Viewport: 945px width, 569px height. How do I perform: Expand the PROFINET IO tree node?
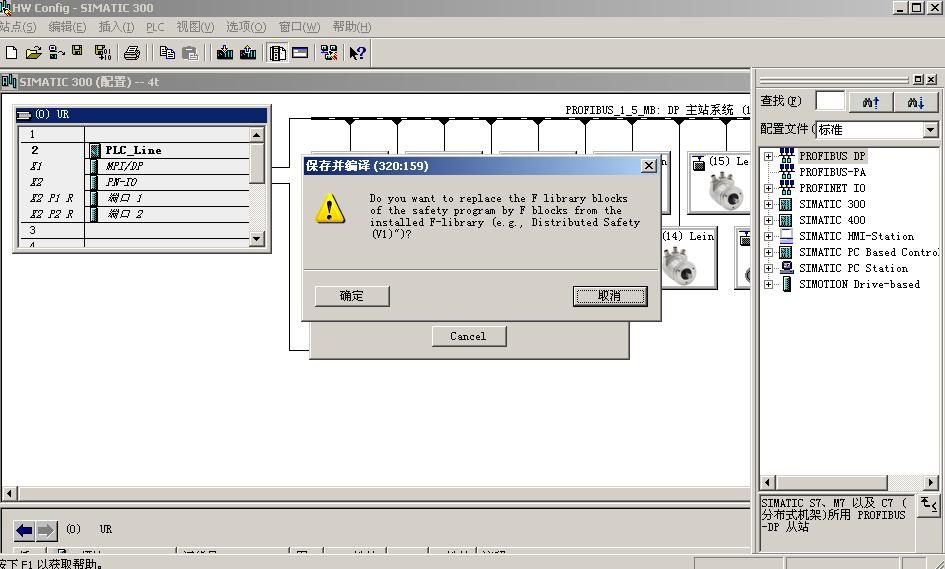point(768,188)
